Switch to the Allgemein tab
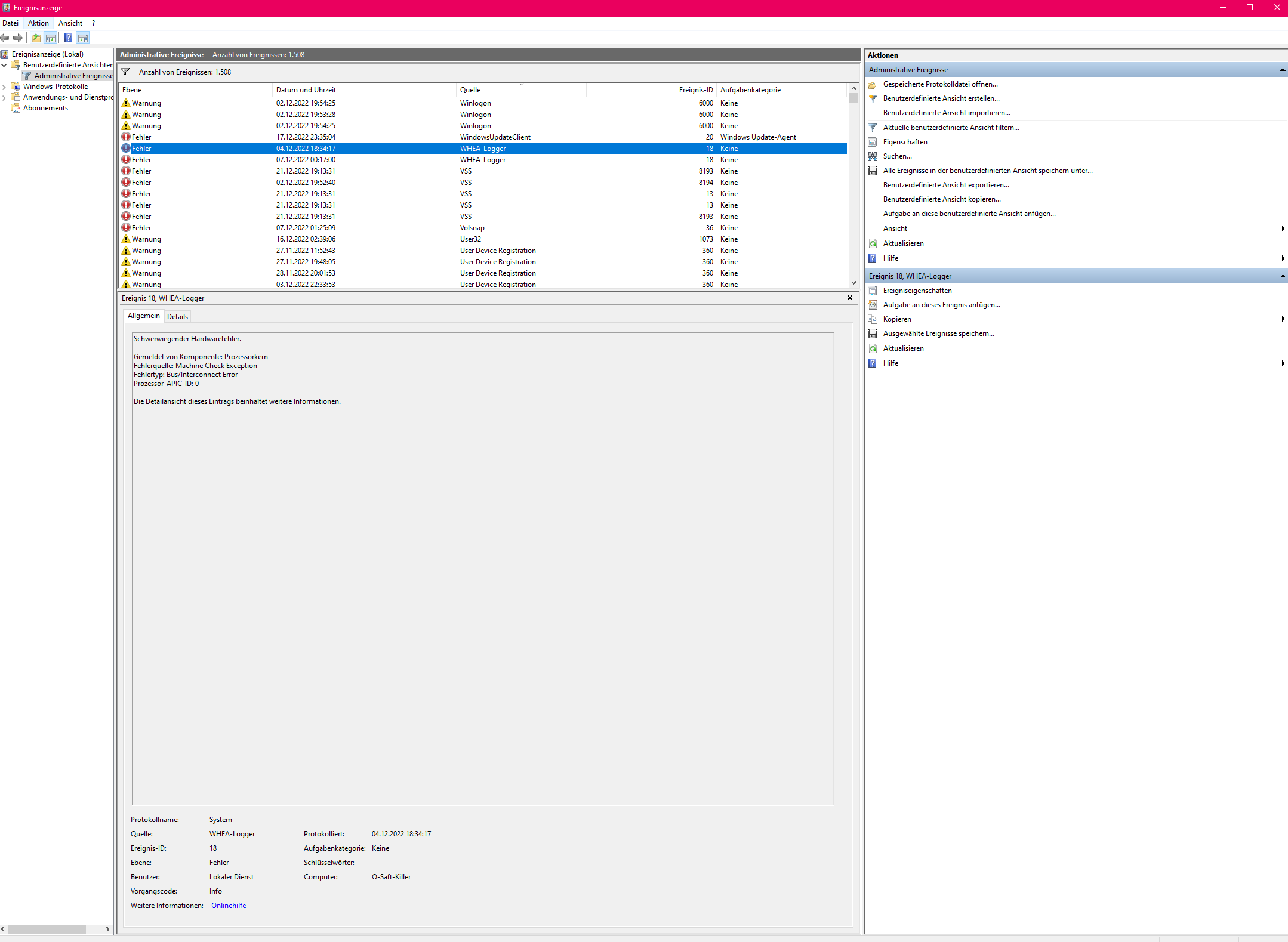Image resolution: width=1288 pixels, height=942 pixels. click(x=143, y=316)
